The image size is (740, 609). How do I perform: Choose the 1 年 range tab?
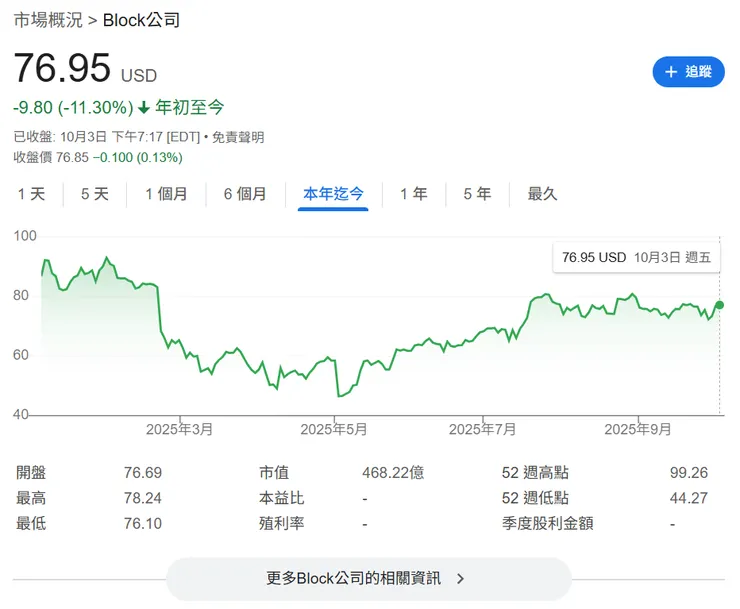tap(414, 194)
